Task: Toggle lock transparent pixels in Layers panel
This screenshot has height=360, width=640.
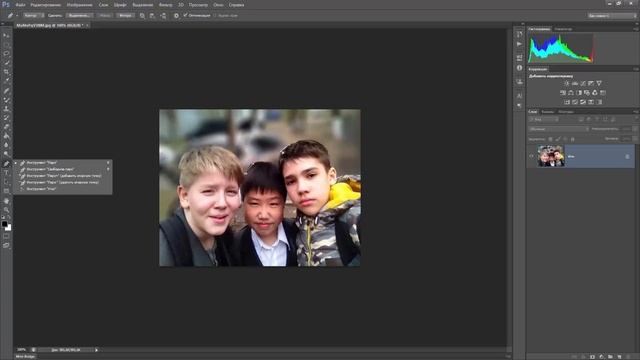Action: tap(550, 139)
